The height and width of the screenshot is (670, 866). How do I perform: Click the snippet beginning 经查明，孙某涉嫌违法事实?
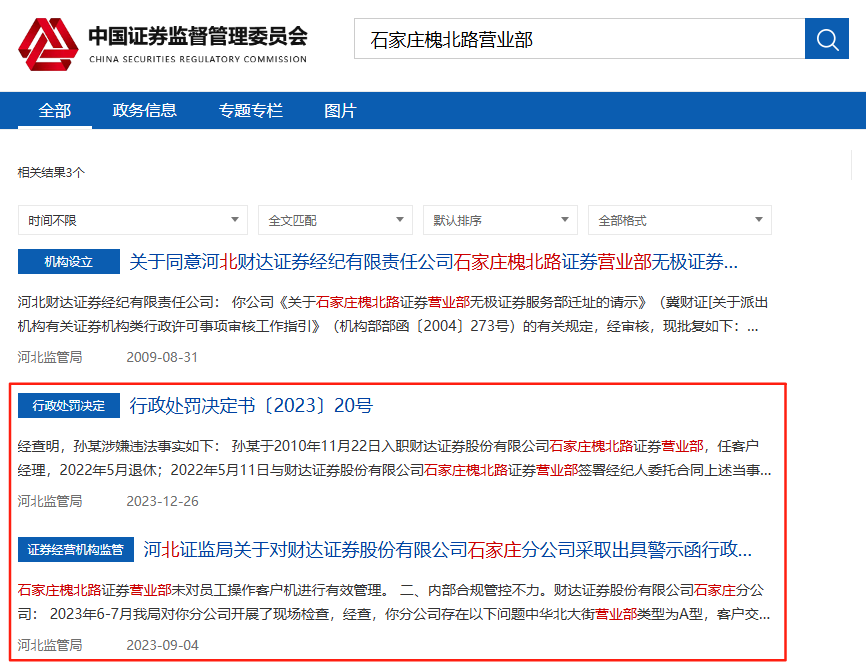click(394, 458)
